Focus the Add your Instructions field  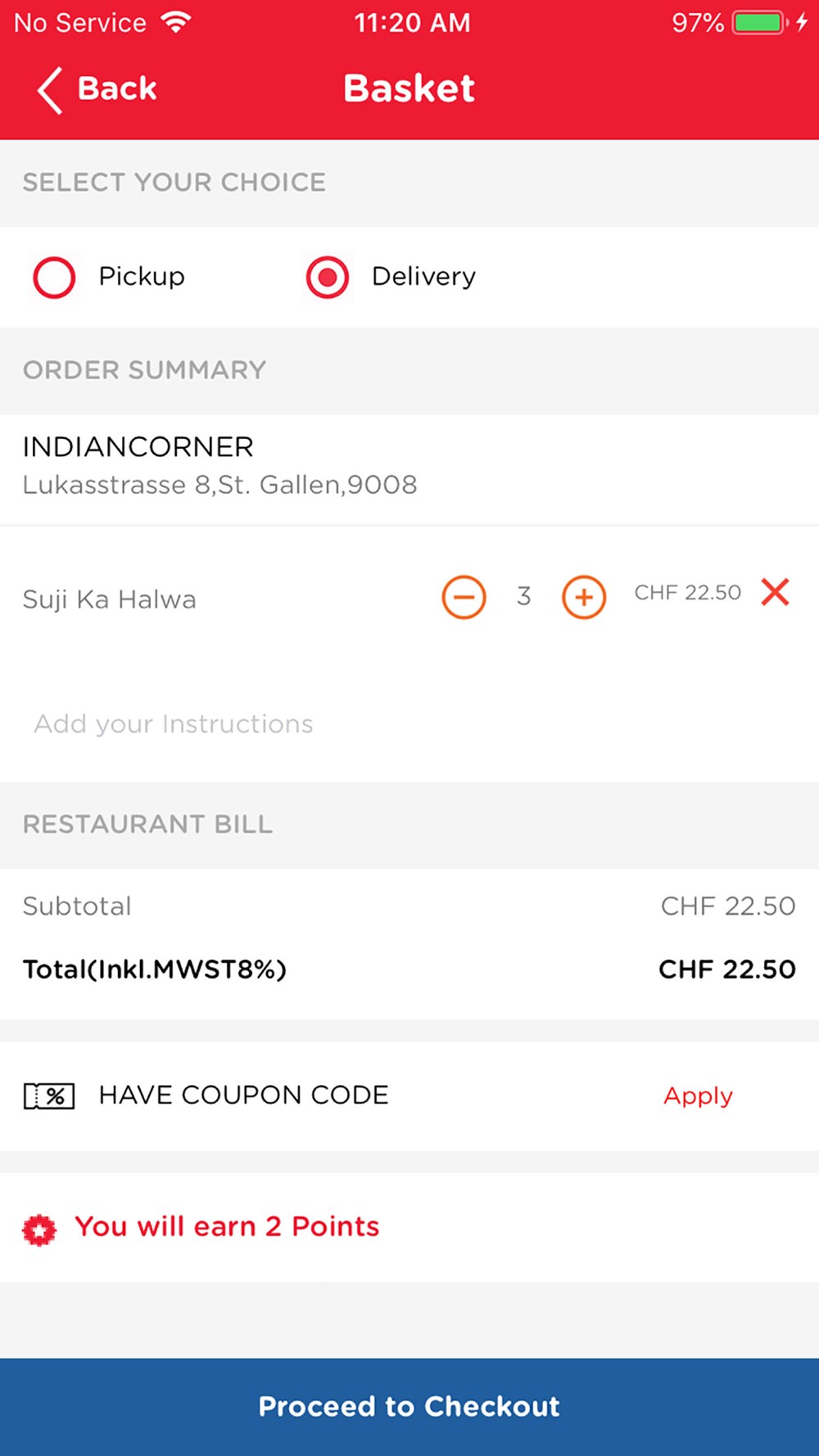(409, 724)
